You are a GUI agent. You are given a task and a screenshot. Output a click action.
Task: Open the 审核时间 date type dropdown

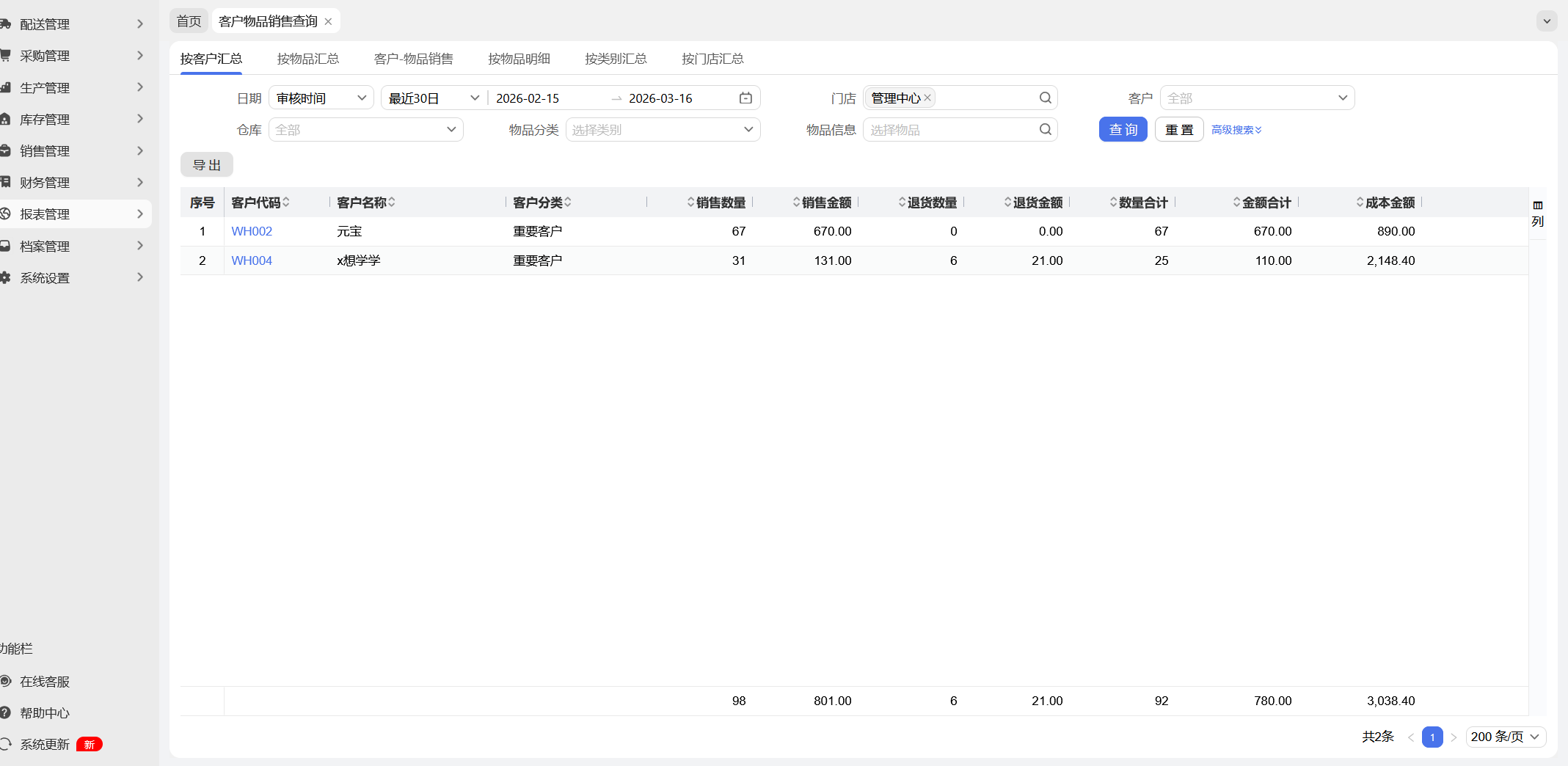(321, 98)
